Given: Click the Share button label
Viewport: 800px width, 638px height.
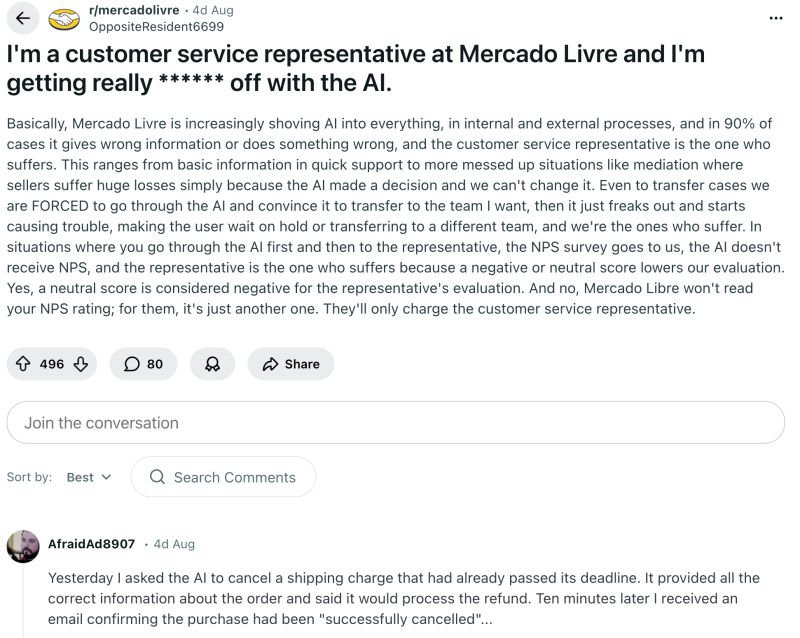Looking at the screenshot, I should pyautogui.click(x=302, y=364).
